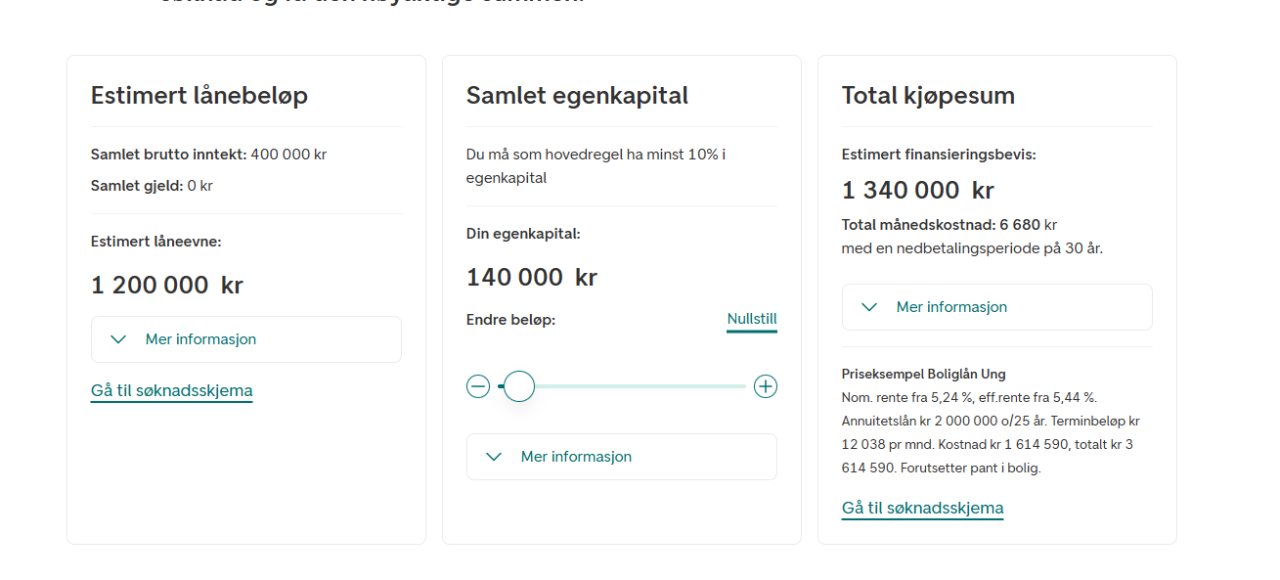Select the 1 200 000 kr låneevne amount
The height and width of the screenshot is (580, 1280).
click(x=167, y=285)
